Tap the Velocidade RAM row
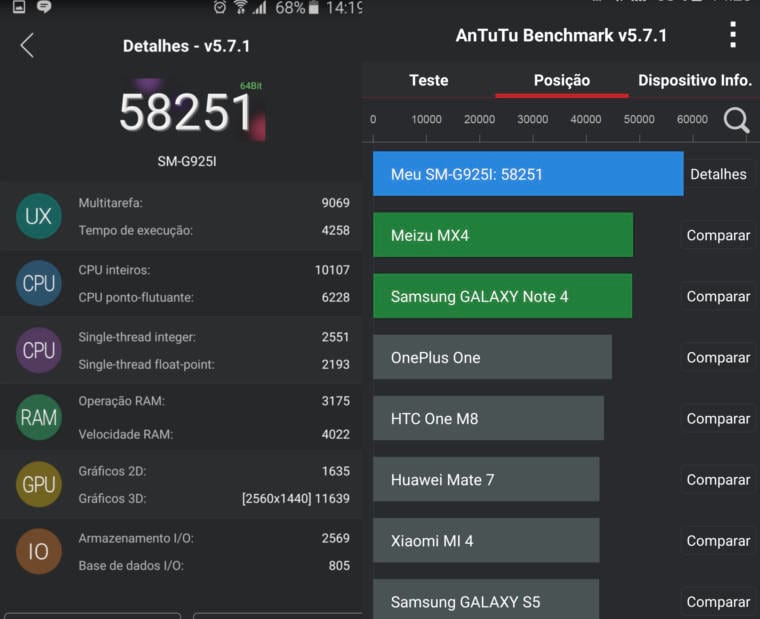Screen dimensions: 760x619 214,434
